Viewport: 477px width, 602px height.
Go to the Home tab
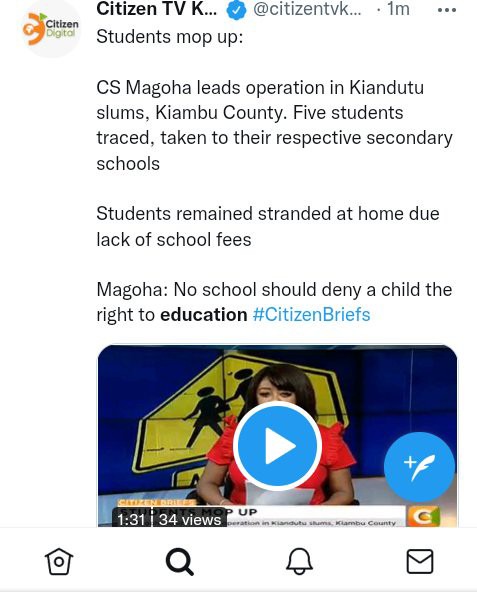pyautogui.click(x=59, y=561)
